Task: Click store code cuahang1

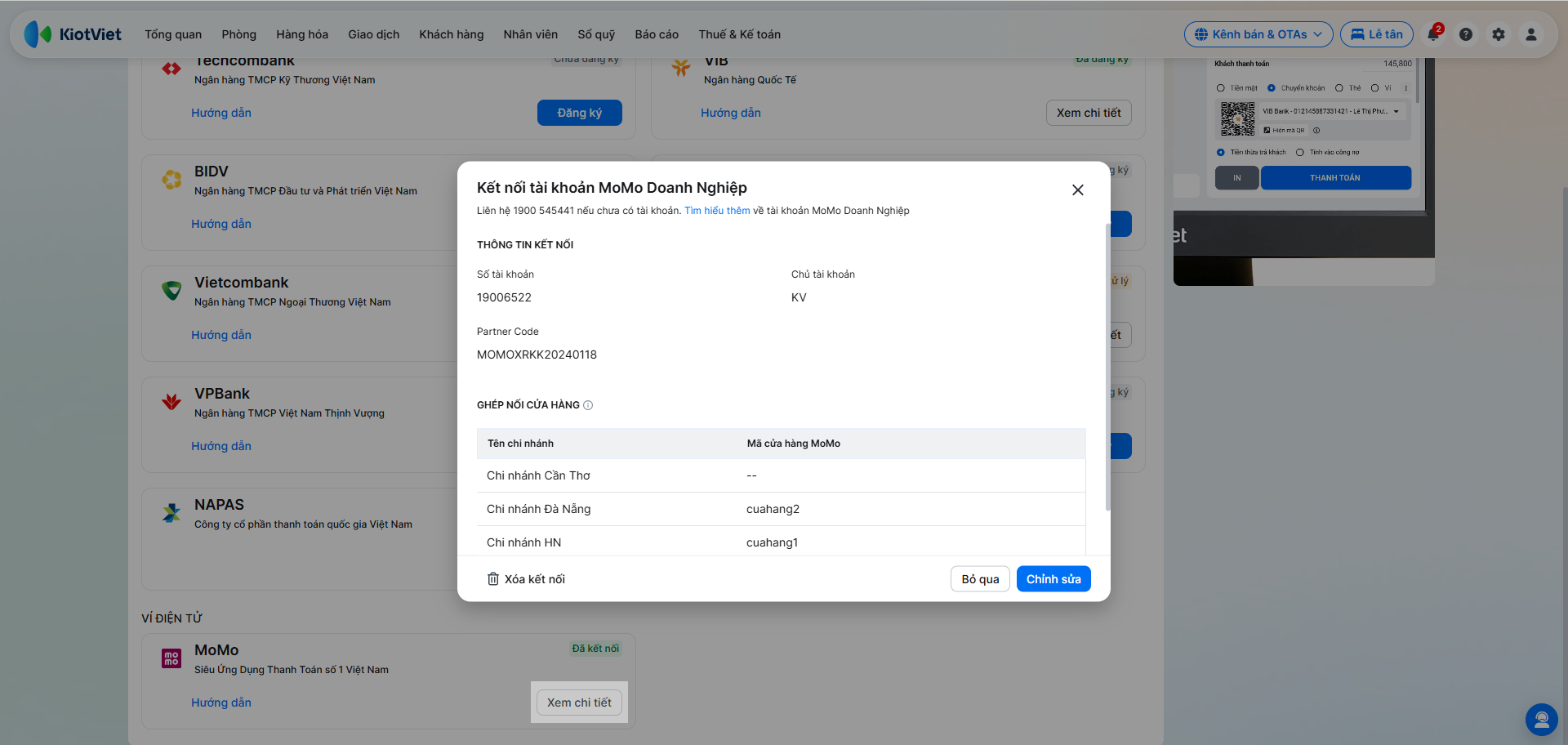Action: point(772,542)
